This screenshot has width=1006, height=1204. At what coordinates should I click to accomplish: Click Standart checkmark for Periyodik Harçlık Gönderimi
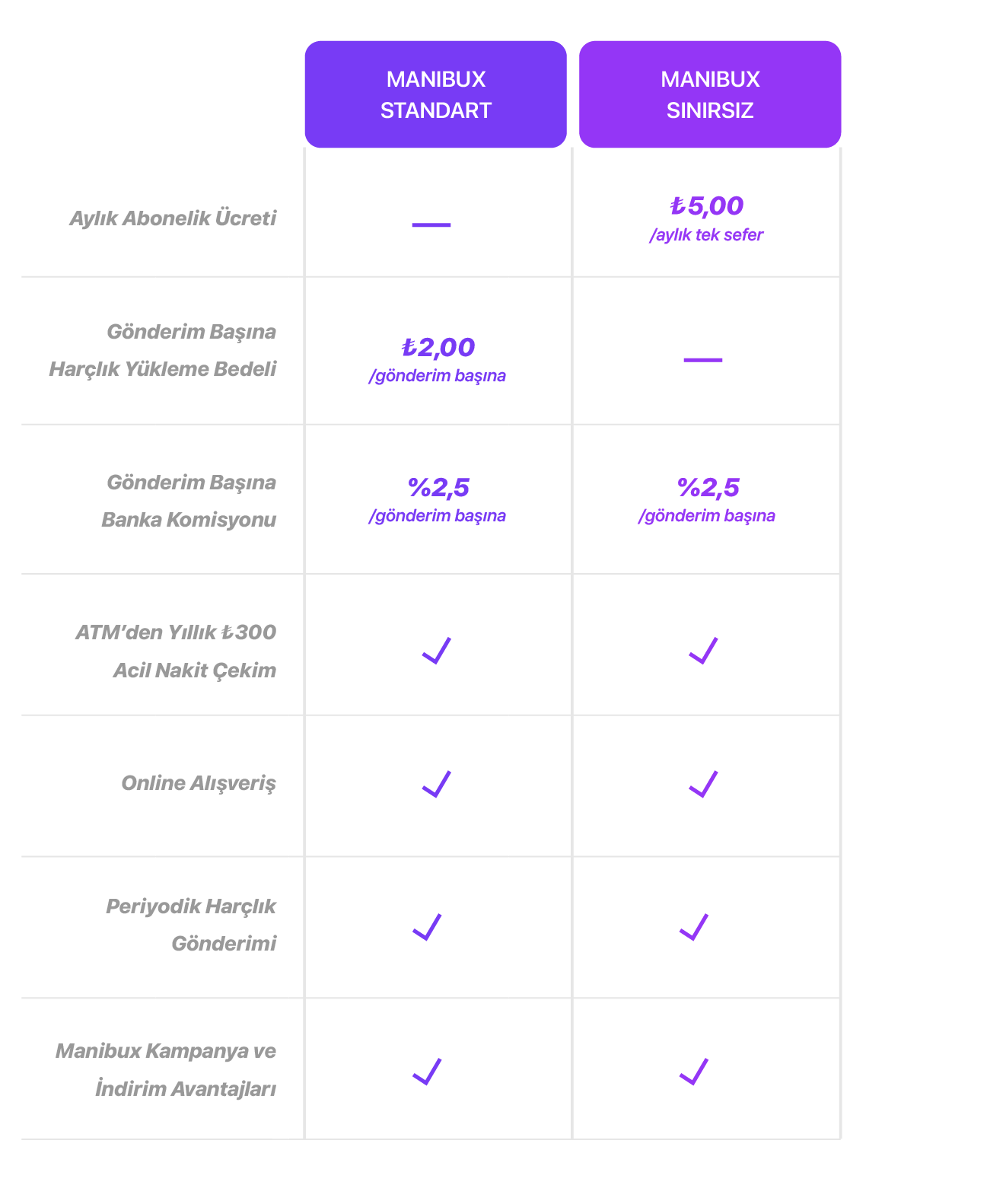pyautogui.click(x=427, y=927)
